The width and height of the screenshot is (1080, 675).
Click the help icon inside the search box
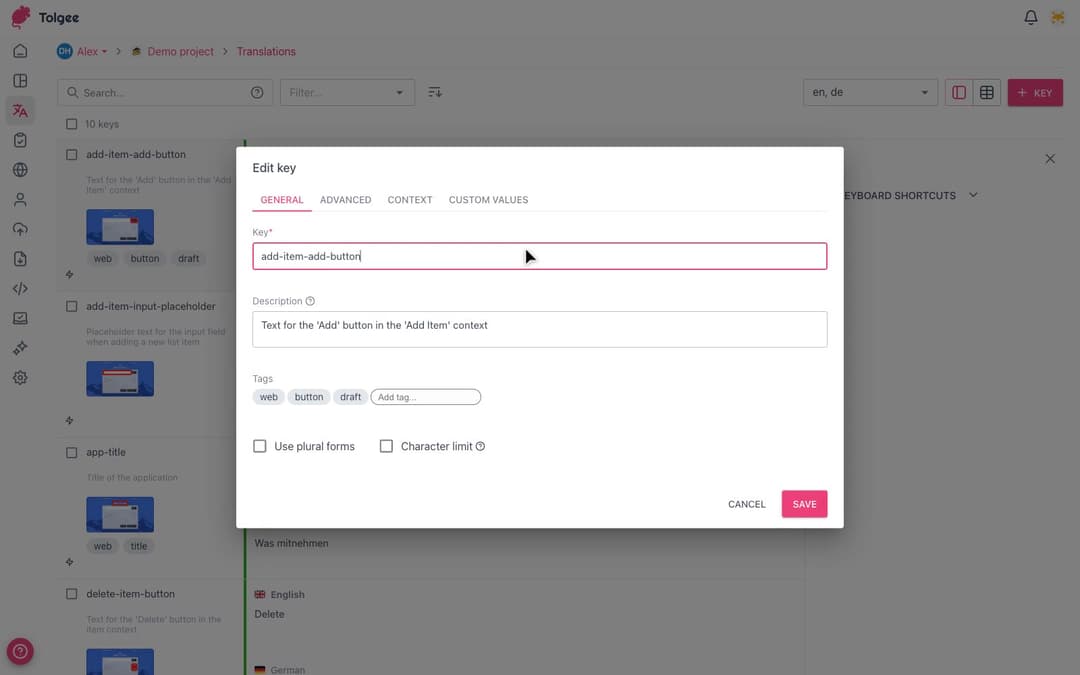click(x=257, y=92)
